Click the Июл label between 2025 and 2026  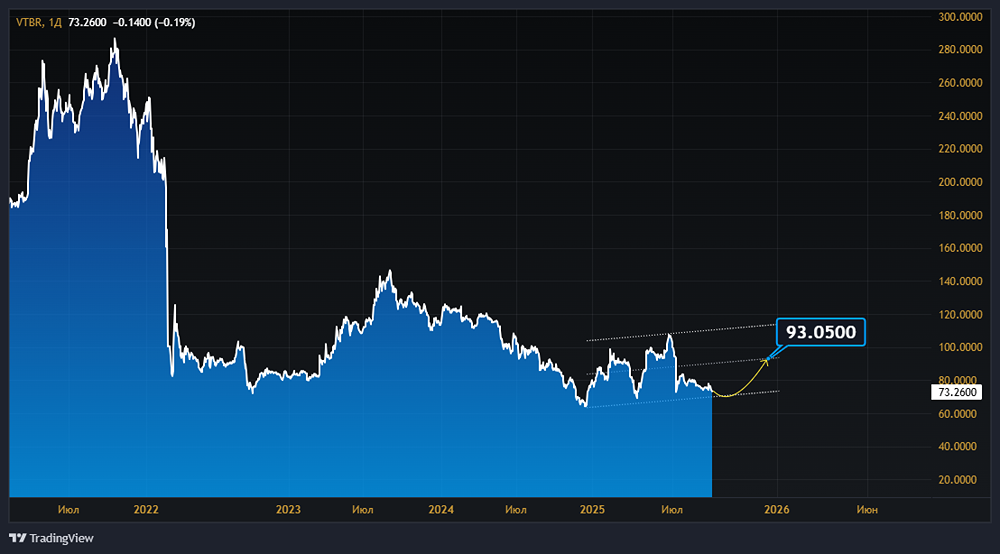pos(672,509)
